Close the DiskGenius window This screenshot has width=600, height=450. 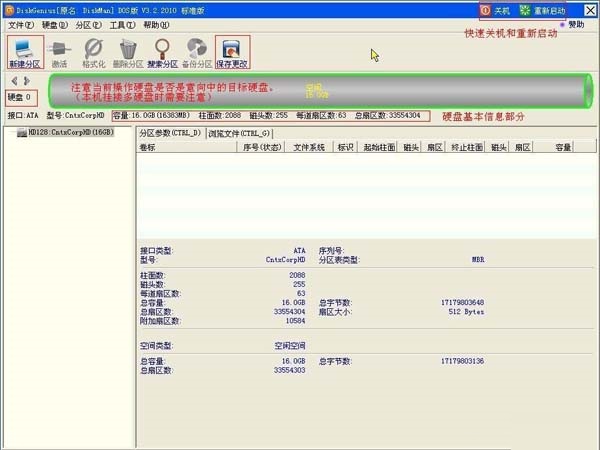pyautogui.click(x=590, y=10)
